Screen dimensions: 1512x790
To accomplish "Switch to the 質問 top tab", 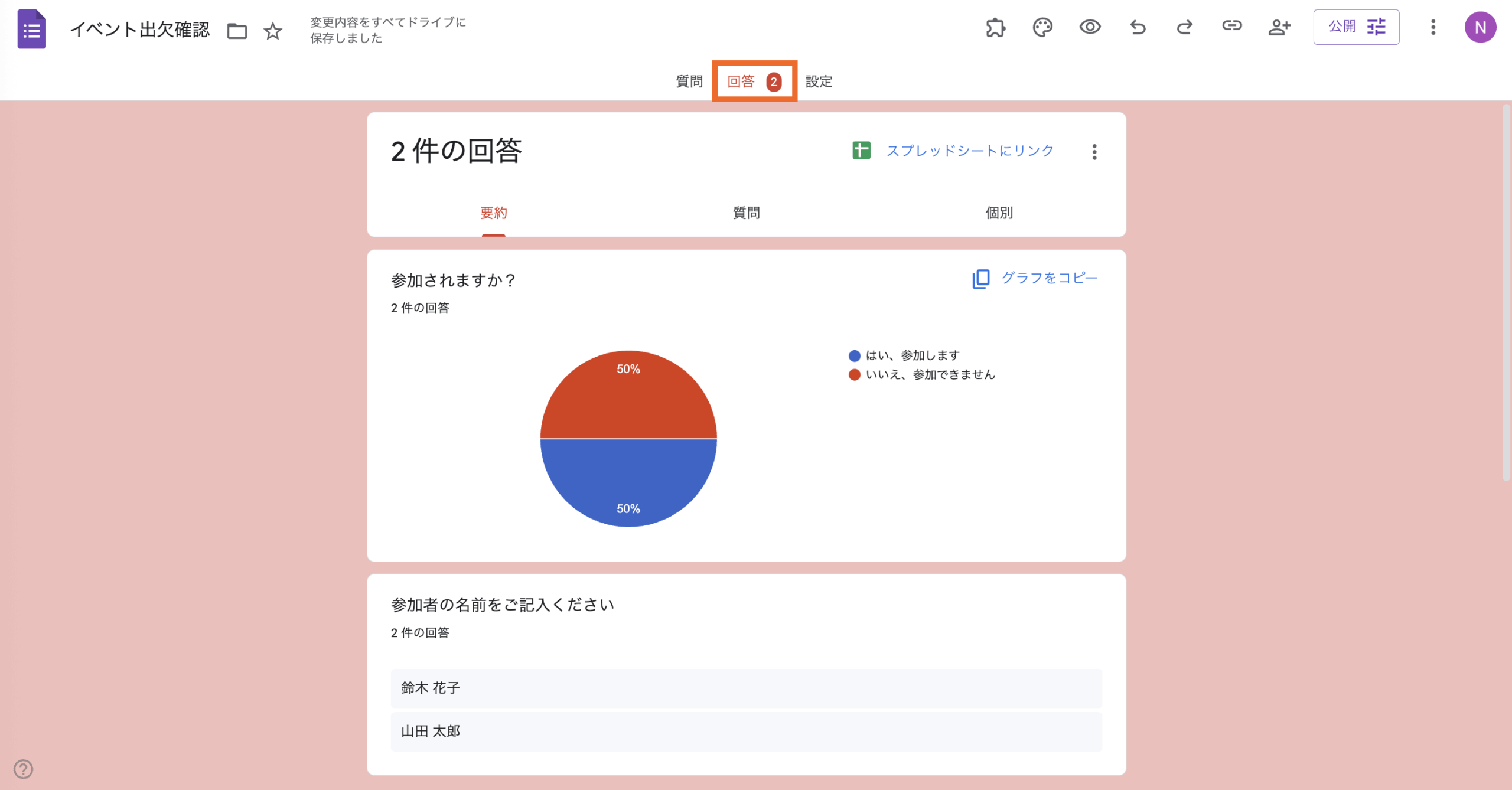I will click(x=689, y=81).
